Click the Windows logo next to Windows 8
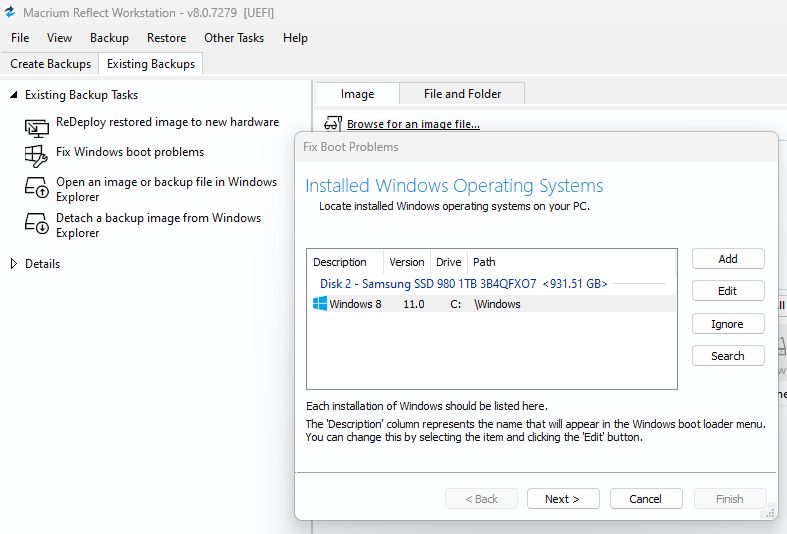The height and width of the screenshot is (534, 787). coord(320,303)
